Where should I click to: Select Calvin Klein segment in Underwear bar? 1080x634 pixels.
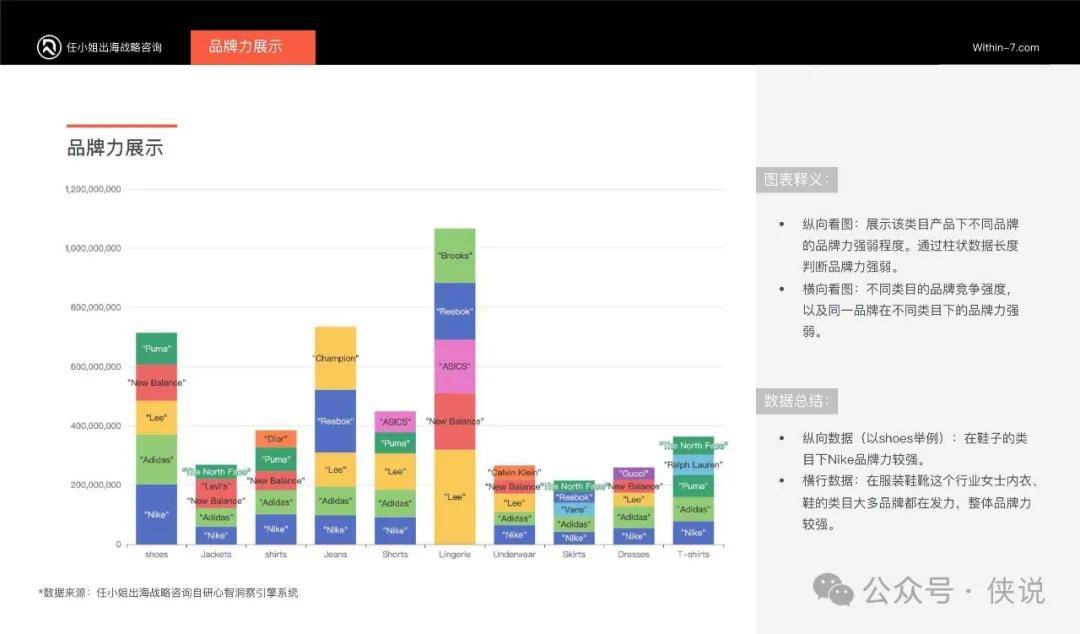coord(515,472)
